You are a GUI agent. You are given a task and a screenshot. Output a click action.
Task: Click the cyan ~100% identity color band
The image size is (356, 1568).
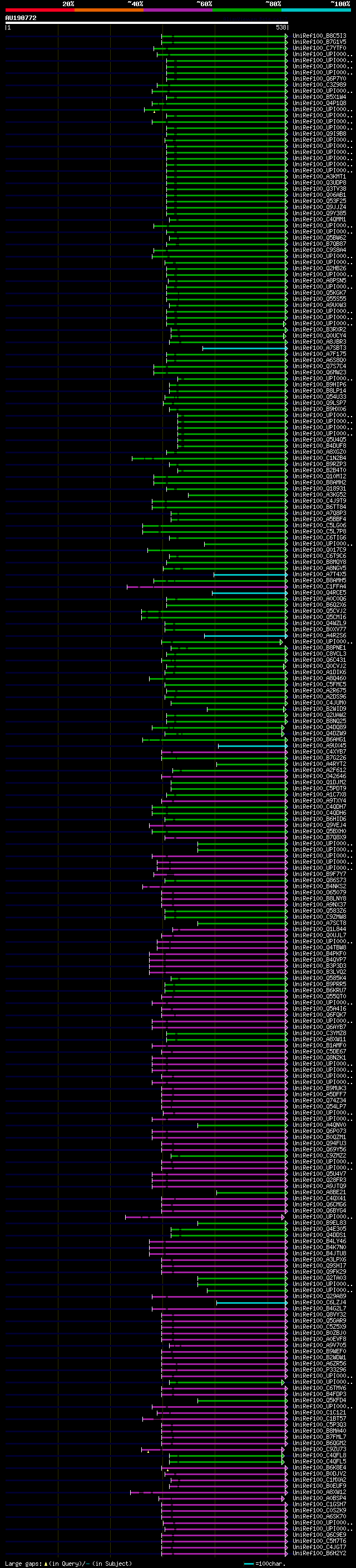pyautogui.click(x=316, y=10)
